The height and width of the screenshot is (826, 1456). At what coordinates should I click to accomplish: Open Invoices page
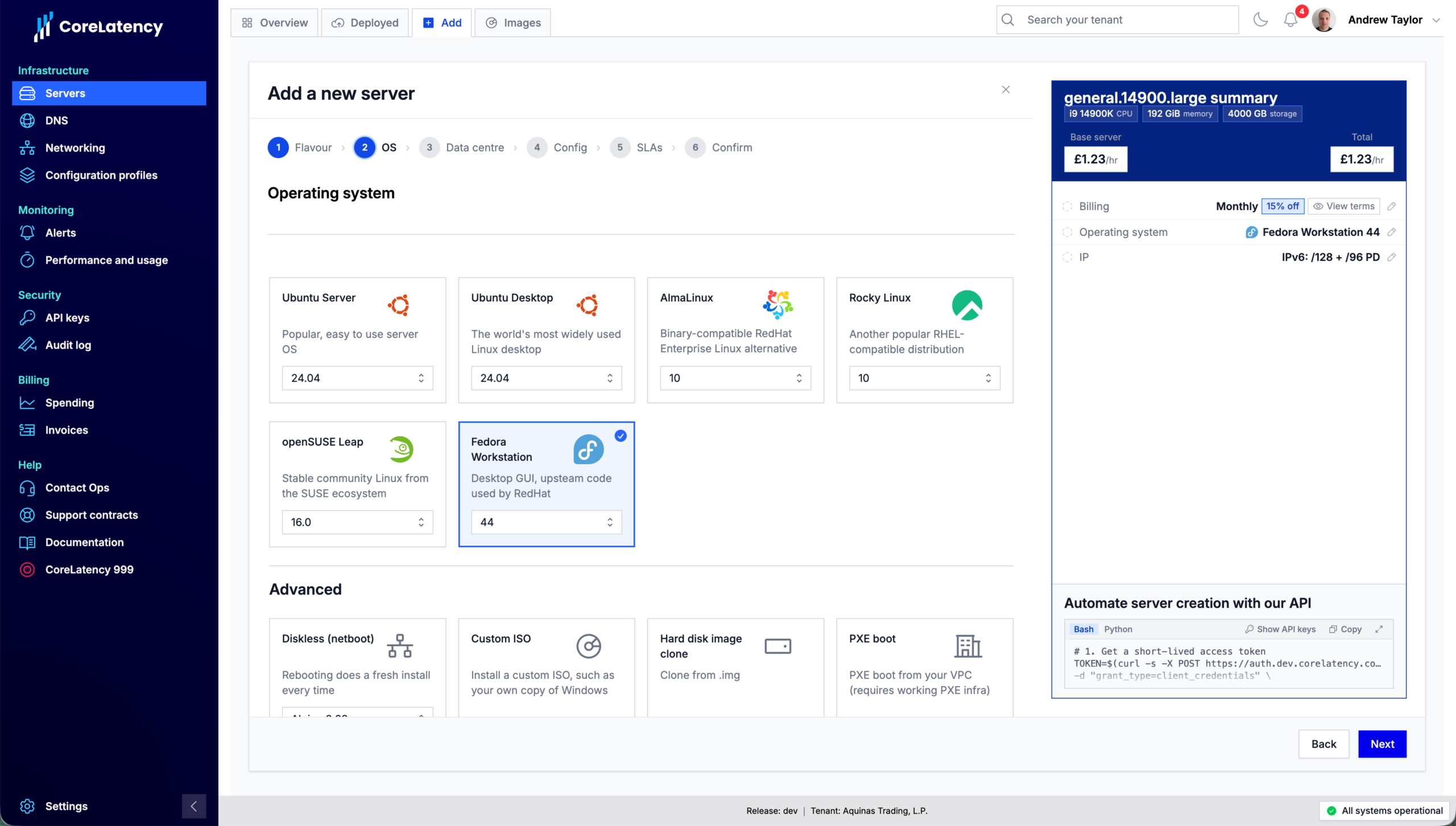click(x=109, y=430)
